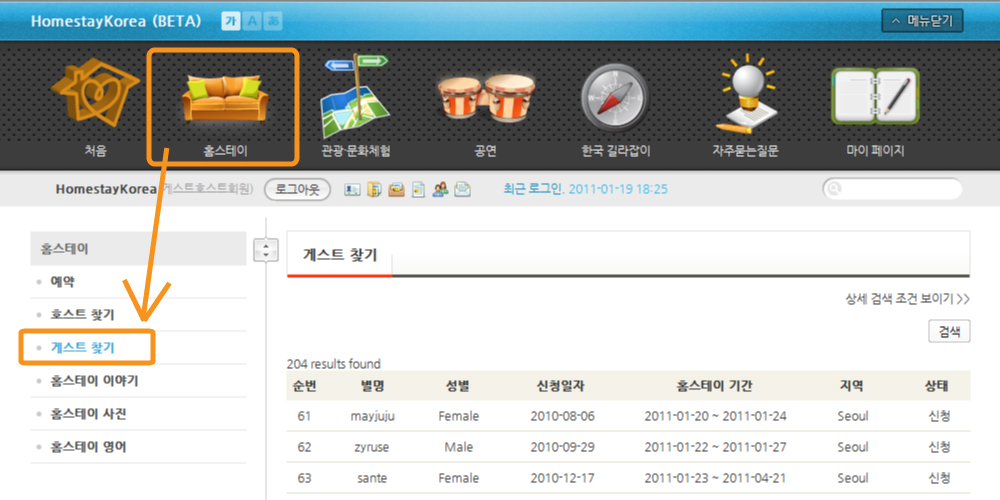Click row number 62

304,448
